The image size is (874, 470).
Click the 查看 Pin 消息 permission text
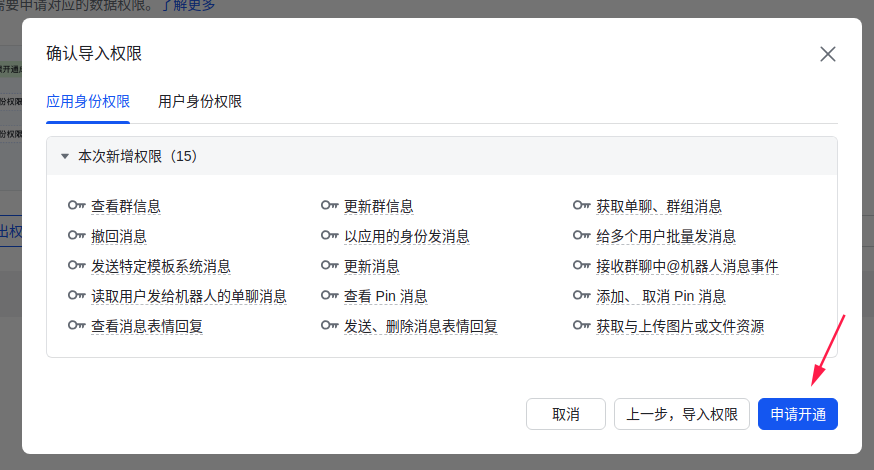click(386, 296)
